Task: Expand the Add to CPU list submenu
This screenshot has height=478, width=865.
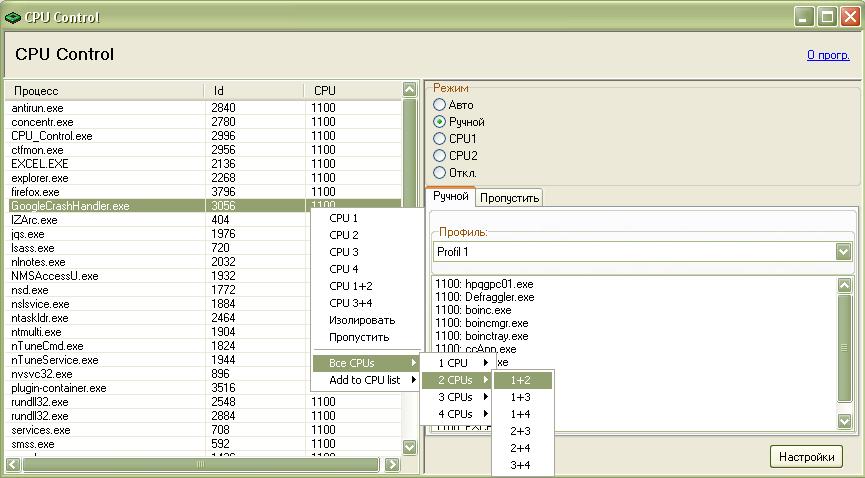Action: (365, 380)
